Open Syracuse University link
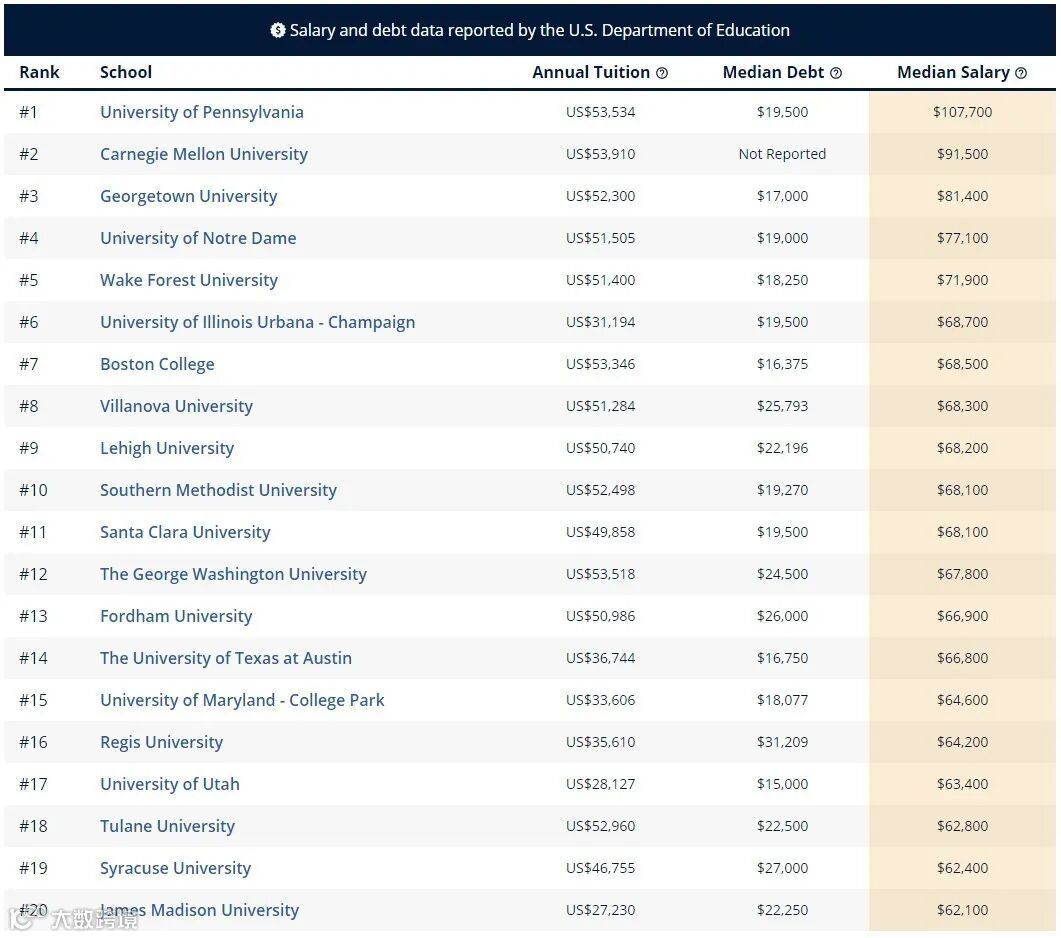The height and width of the screenshot is (938, 1061). pyautogui.click(x=175, y=868)
